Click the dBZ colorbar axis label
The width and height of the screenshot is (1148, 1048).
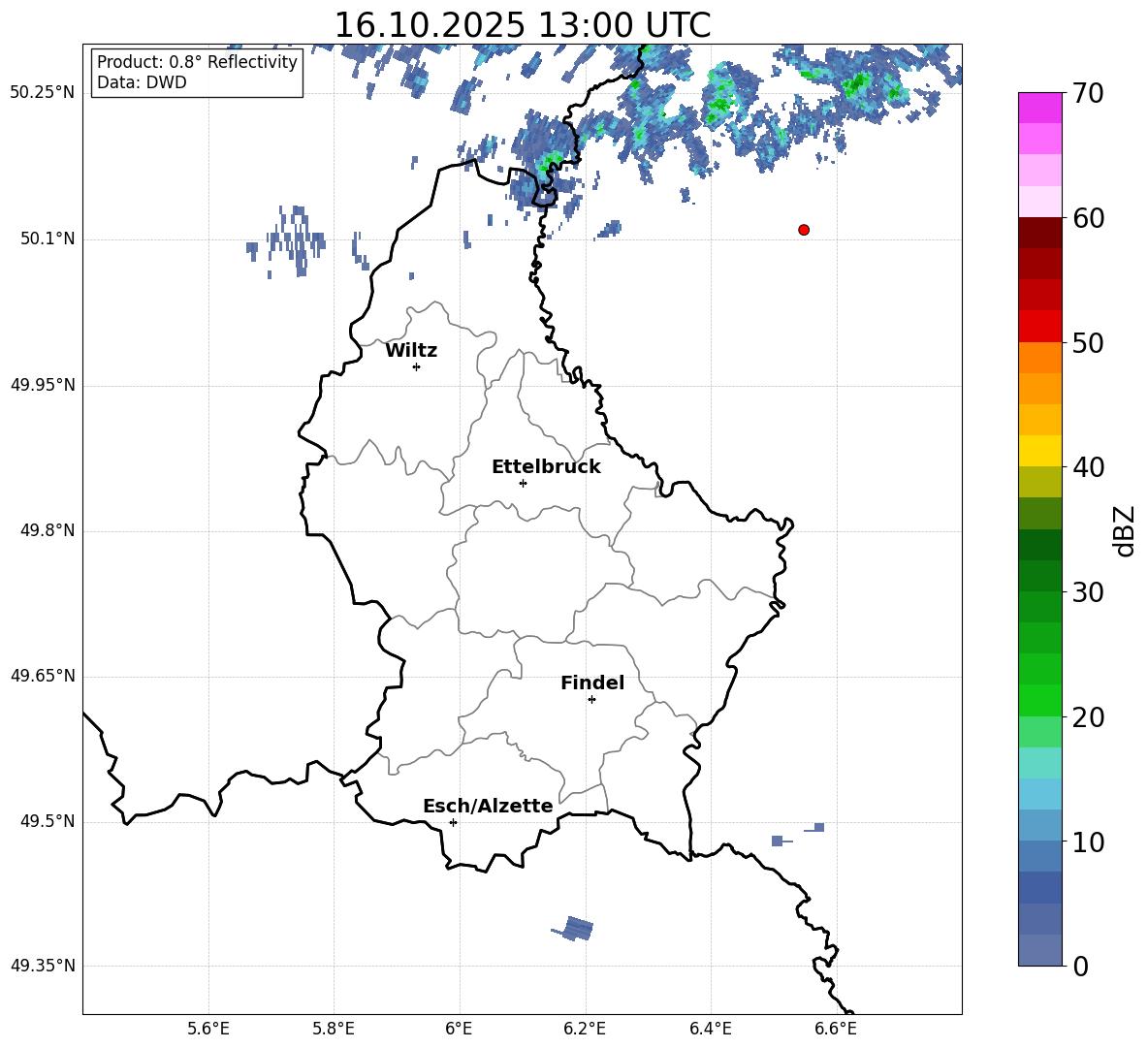1125,531
